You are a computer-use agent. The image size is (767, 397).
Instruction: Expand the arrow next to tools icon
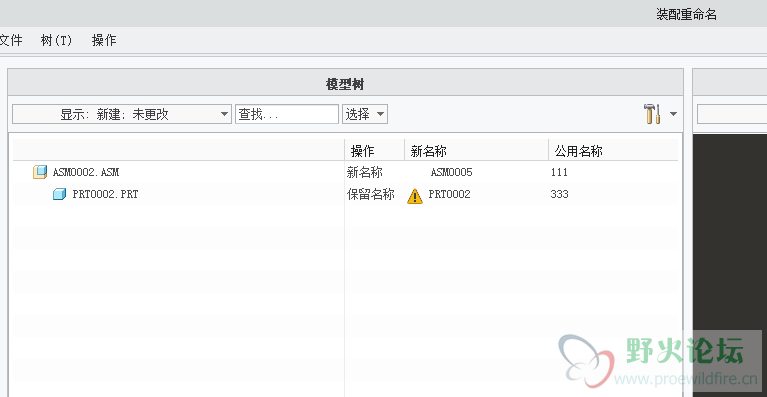(x=674, y=114)
